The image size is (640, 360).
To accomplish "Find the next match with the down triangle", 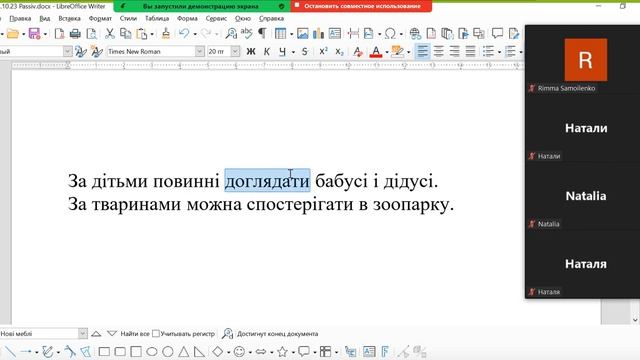I will tap(112, 333).
